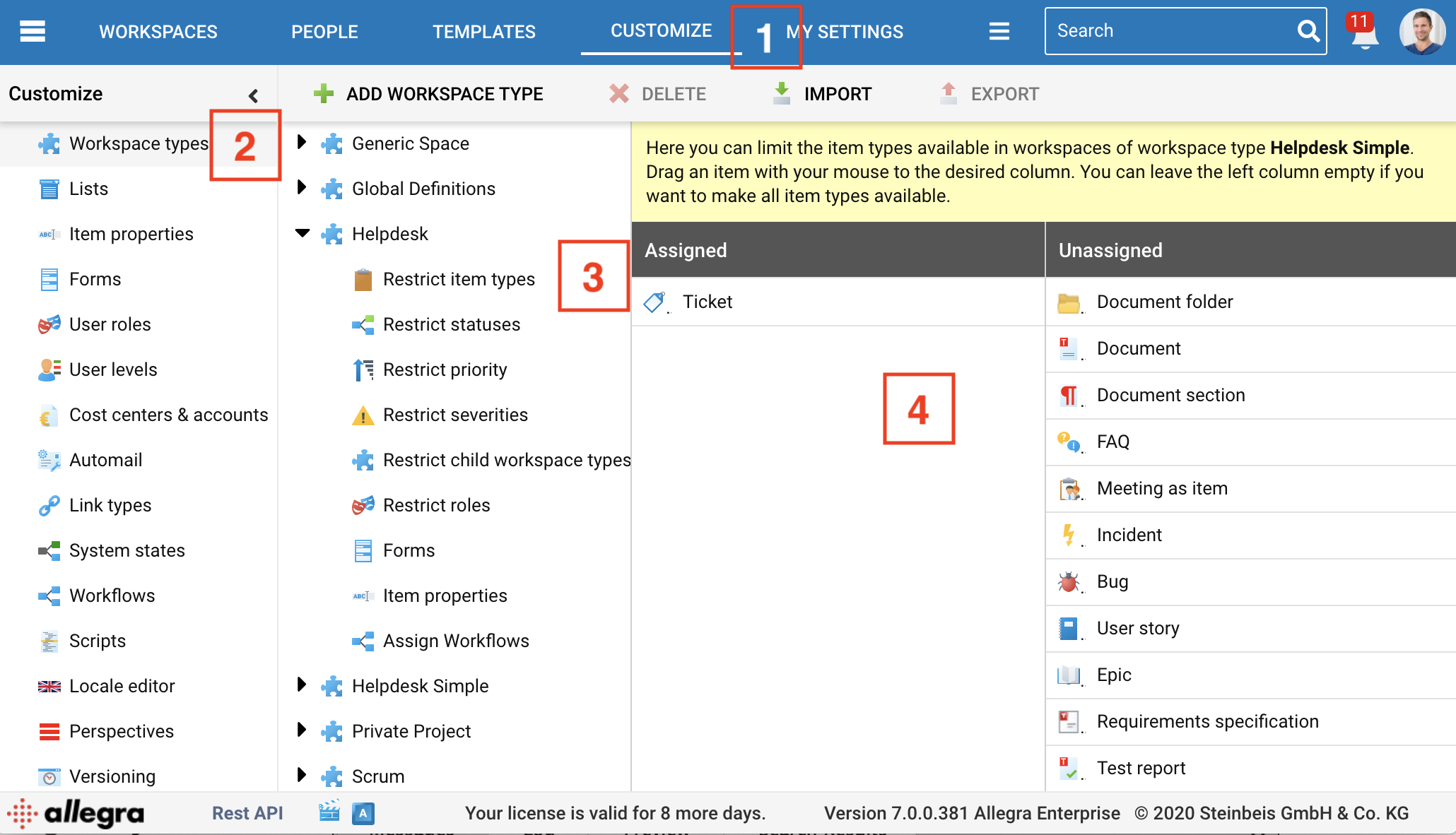Screen dimensions: 1456x835
Task: Click the Bug item type icon
Action: 1069,582
